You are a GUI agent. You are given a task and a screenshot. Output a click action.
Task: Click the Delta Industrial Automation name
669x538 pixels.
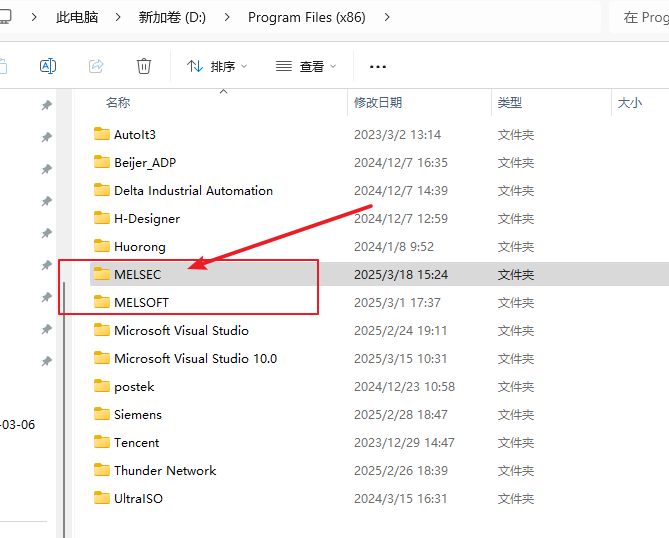click(193, 191)
